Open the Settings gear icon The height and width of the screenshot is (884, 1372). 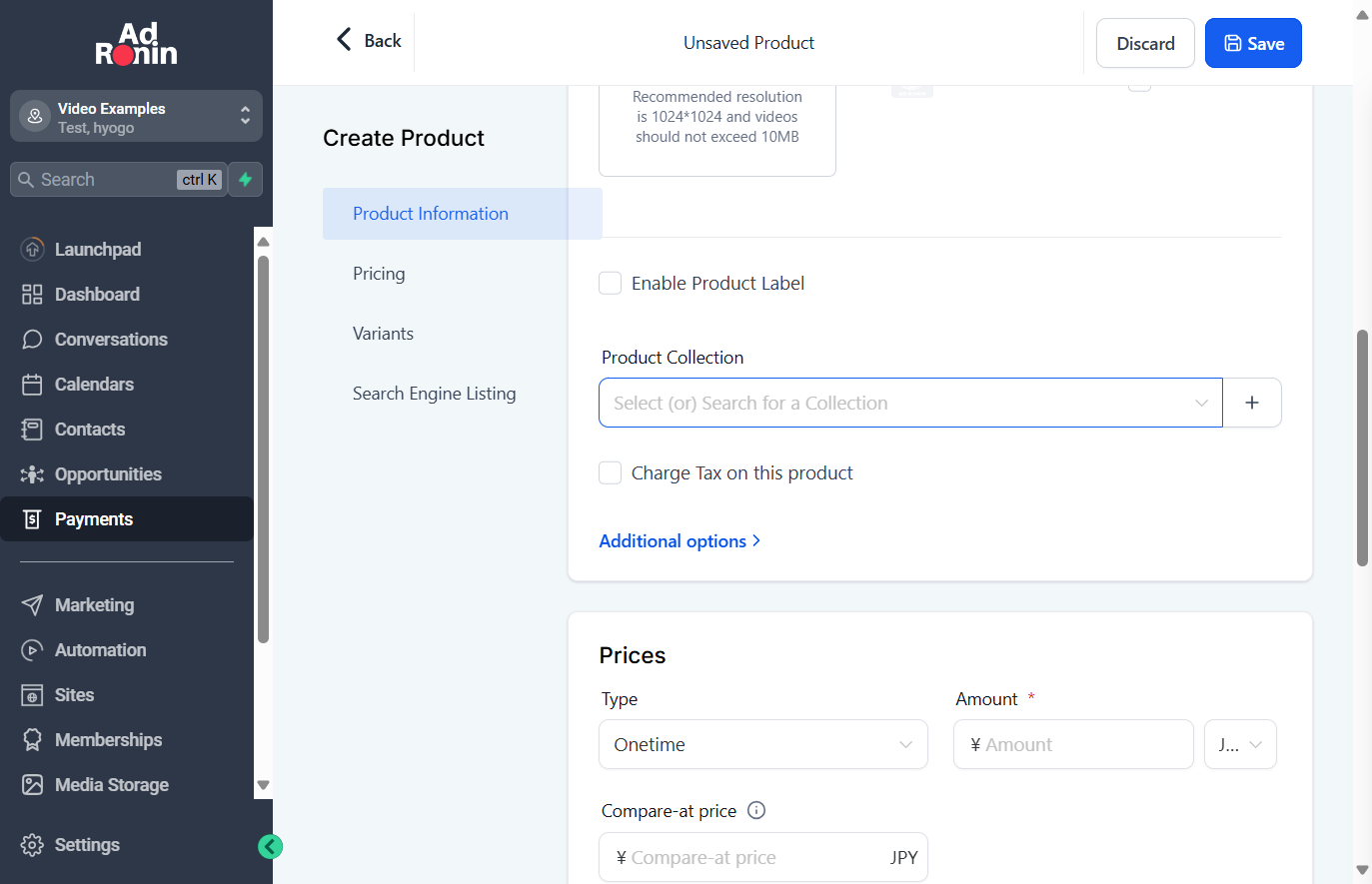32,844
